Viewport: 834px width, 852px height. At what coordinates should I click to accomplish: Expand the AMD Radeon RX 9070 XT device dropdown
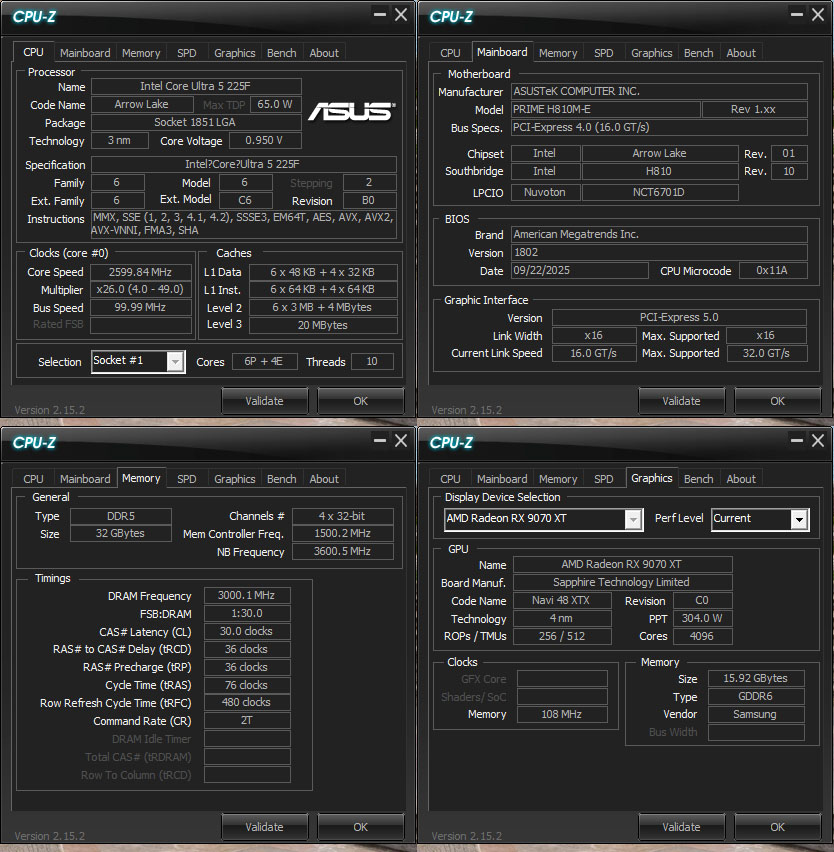pyautogui.click(x=632, y=519)
